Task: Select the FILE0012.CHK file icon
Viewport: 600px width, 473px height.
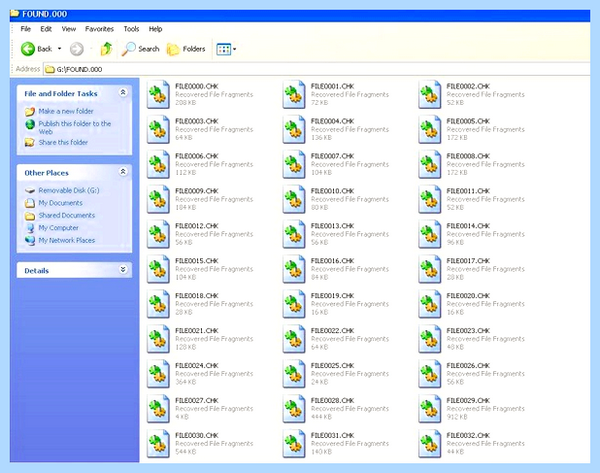Action: point(158,234)
